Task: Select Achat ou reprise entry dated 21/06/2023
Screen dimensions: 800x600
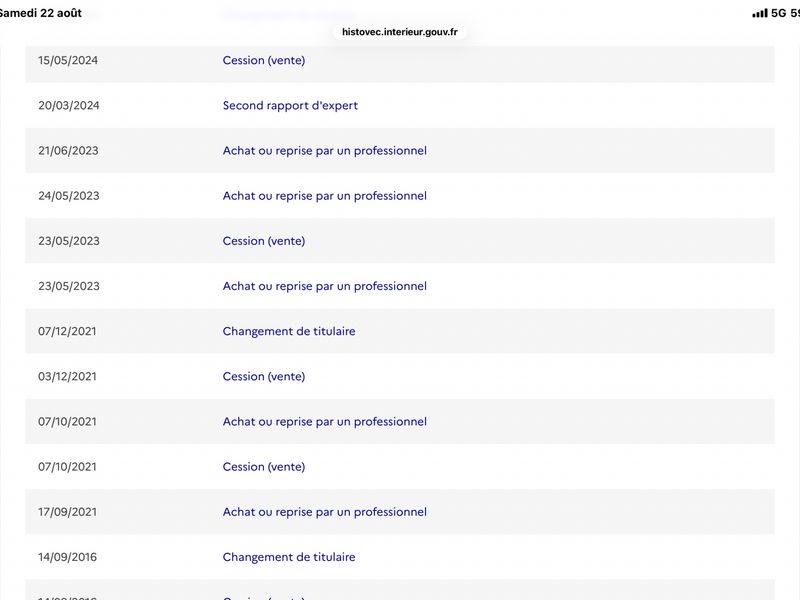Action: pyautogui.click(x=324, y=151)
